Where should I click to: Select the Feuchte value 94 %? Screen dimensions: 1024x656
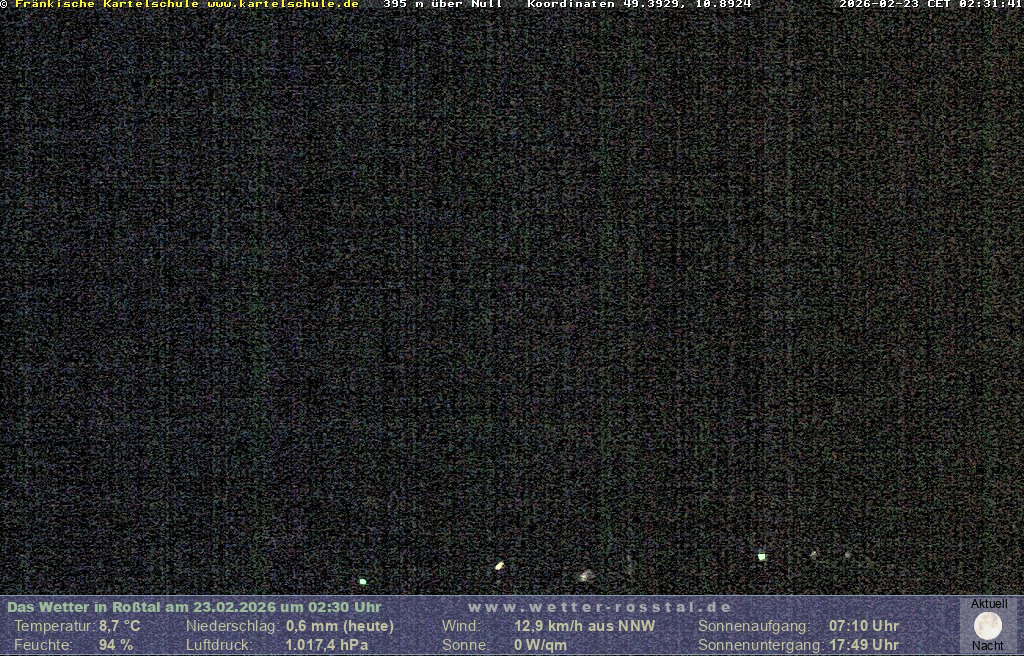[x=115, y=645]
